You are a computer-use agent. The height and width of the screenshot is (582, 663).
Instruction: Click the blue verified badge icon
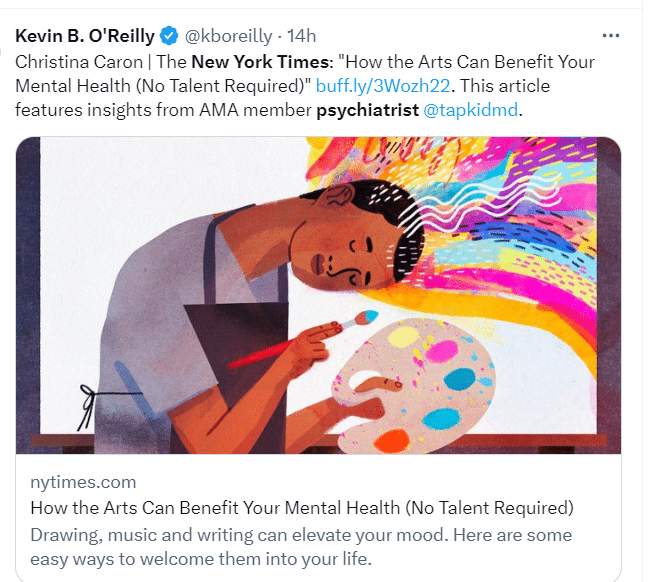(x=169, y=37)
